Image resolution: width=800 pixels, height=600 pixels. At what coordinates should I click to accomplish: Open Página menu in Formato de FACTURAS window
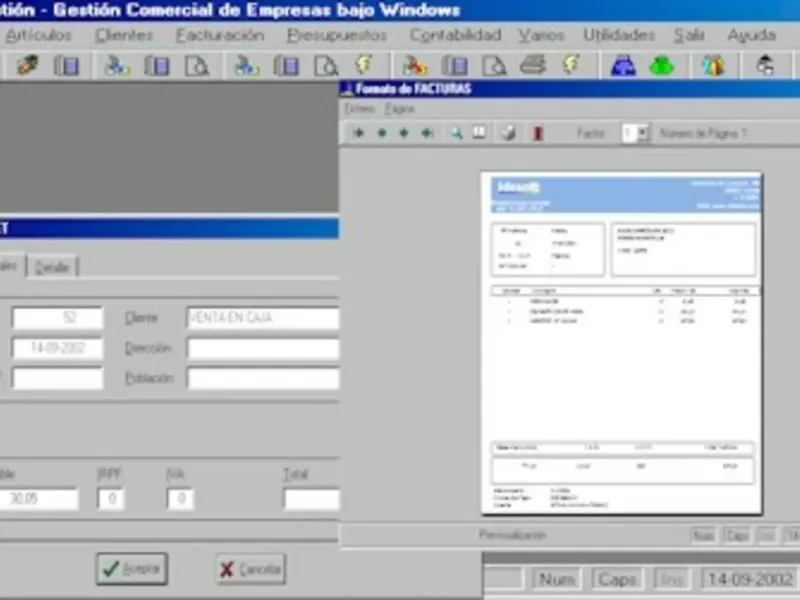click(x=399, y=109)
